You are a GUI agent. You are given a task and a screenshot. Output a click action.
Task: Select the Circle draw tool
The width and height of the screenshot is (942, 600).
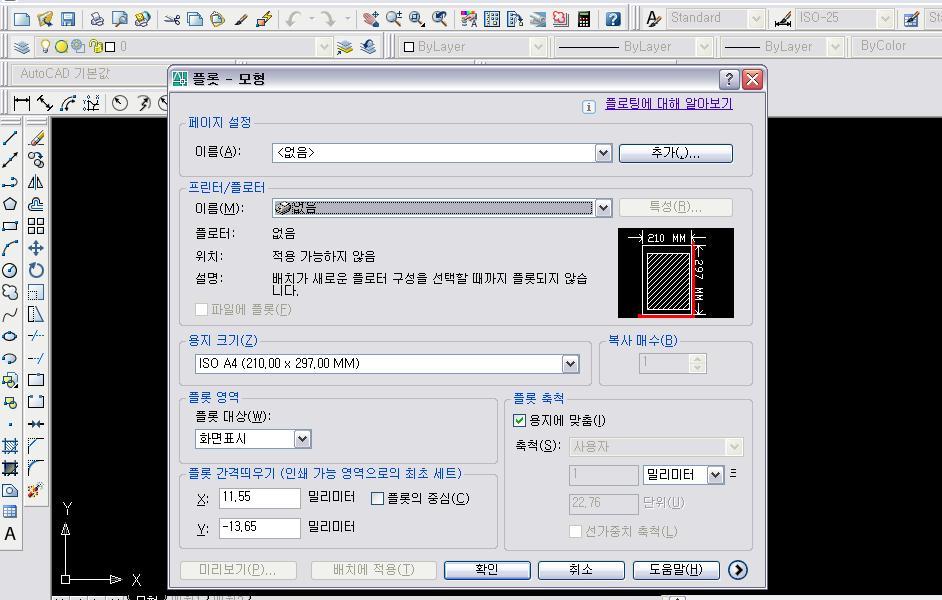tap(10, 270)
